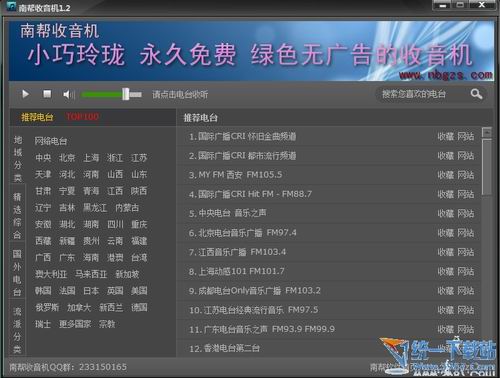
Task: Choose the 内蒙古 region
Action: click(x=127, y=208)
